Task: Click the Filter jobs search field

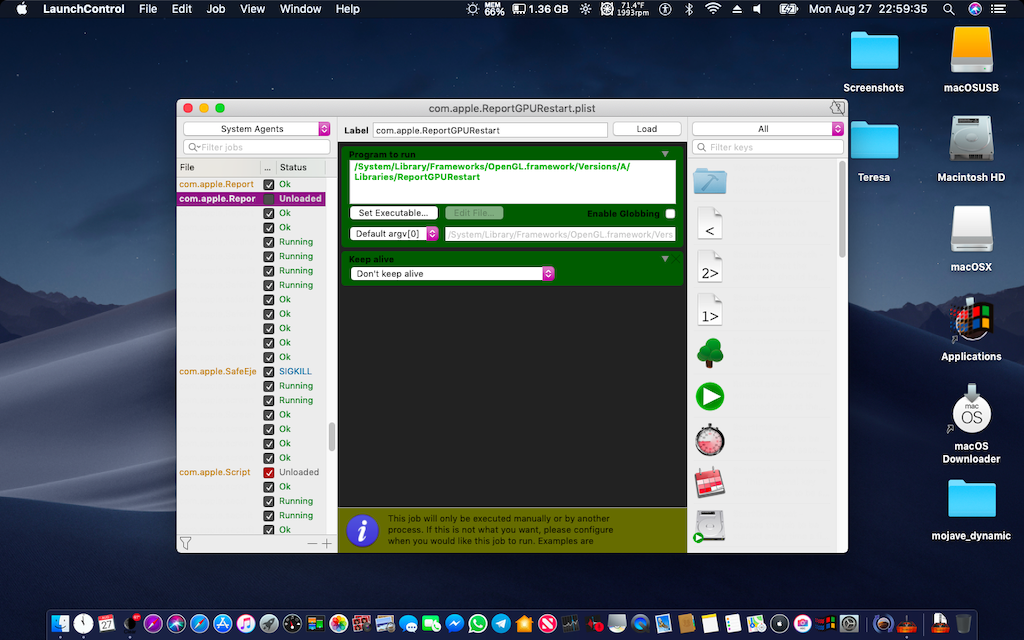Action: coord(257,147)
